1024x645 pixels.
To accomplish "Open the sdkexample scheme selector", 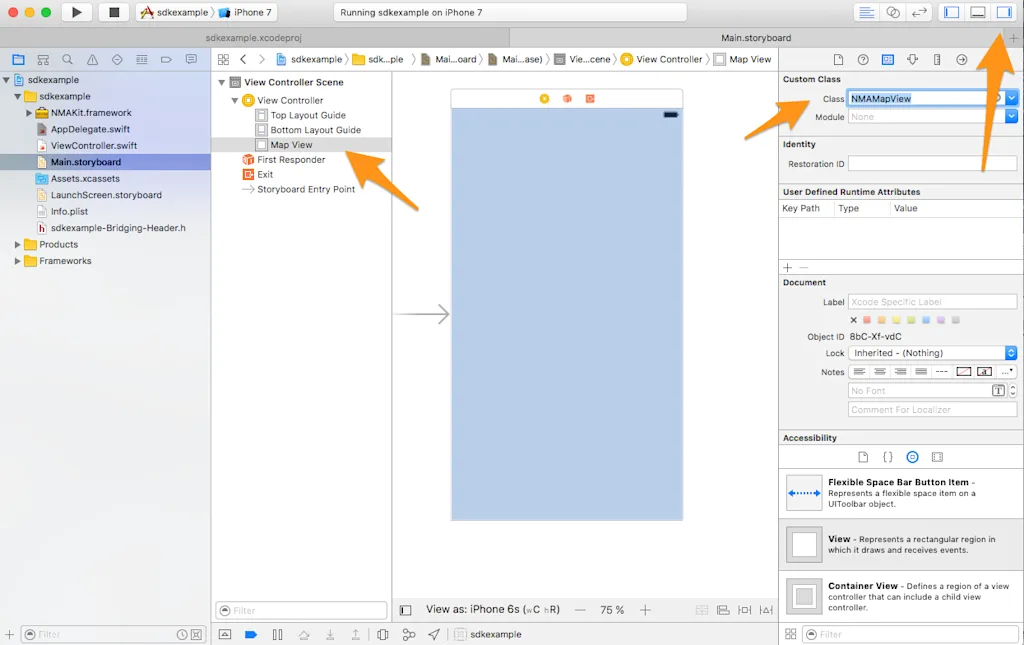I will pyautogui.click(x=175, y=12).
